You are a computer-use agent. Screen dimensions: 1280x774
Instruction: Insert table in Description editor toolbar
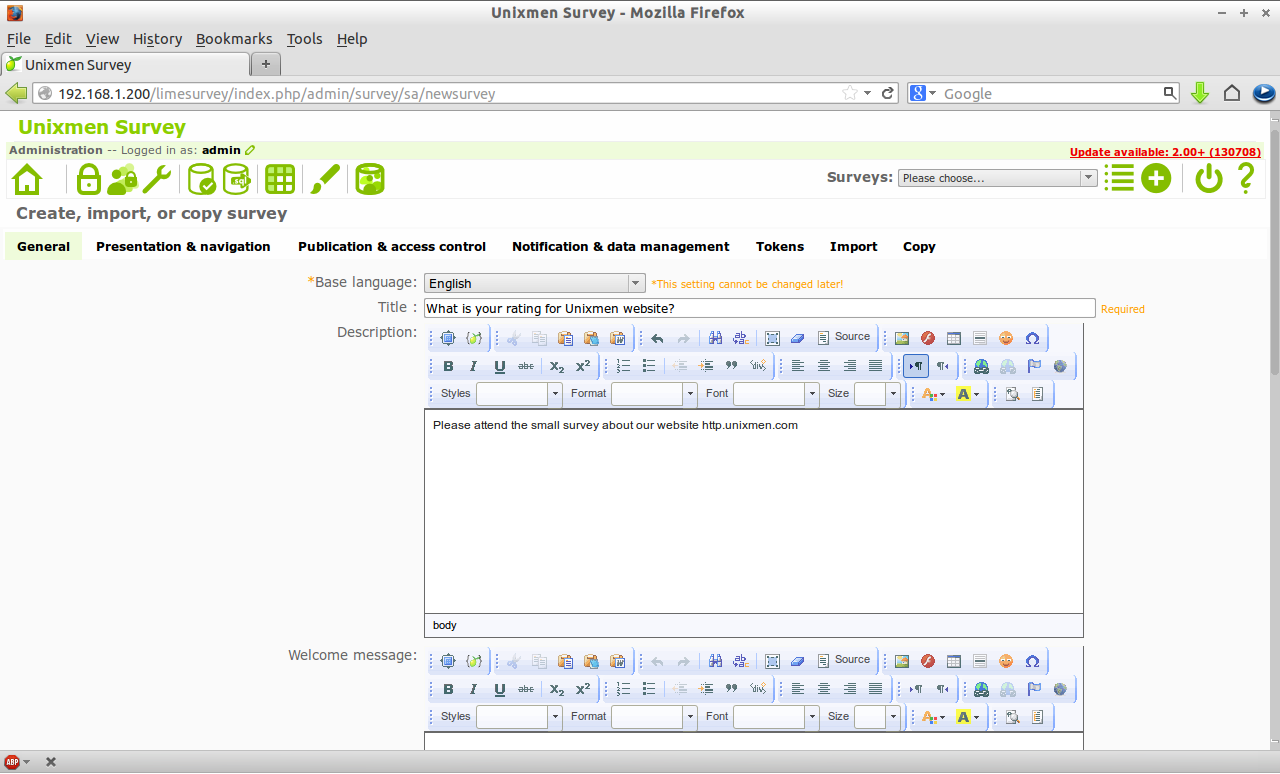pos(954,338)
